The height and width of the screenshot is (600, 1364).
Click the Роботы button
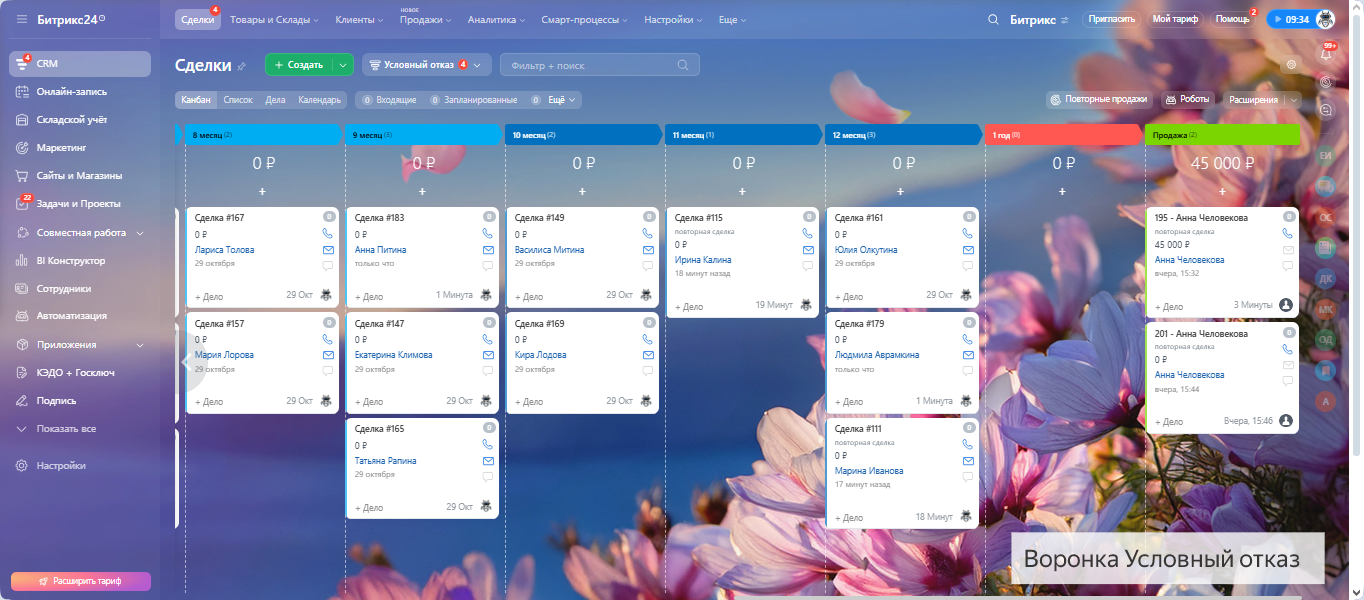[1187, 100]
